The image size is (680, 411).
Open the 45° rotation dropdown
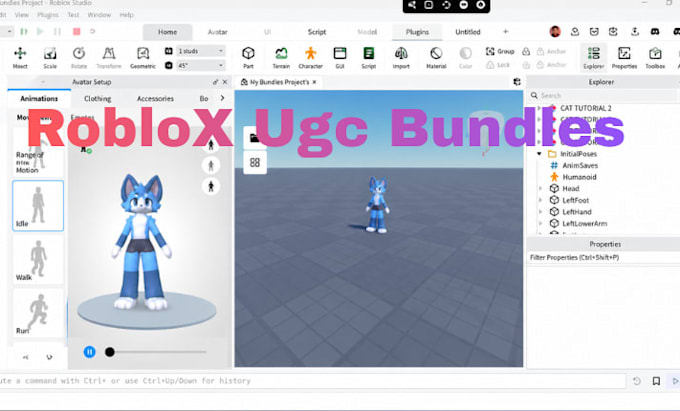201,65
